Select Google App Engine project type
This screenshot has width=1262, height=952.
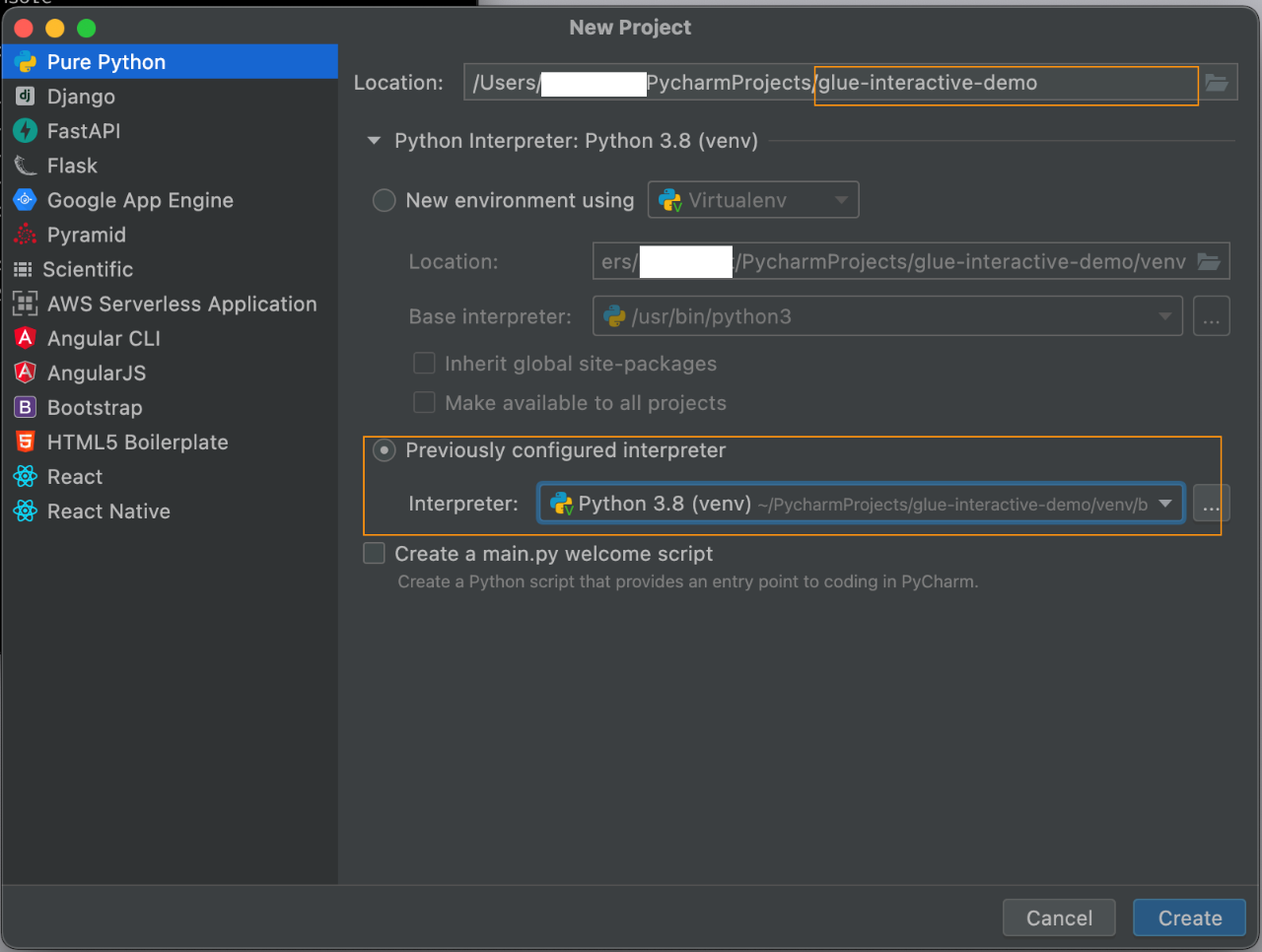pyautogui.click(x=170, y=200)
